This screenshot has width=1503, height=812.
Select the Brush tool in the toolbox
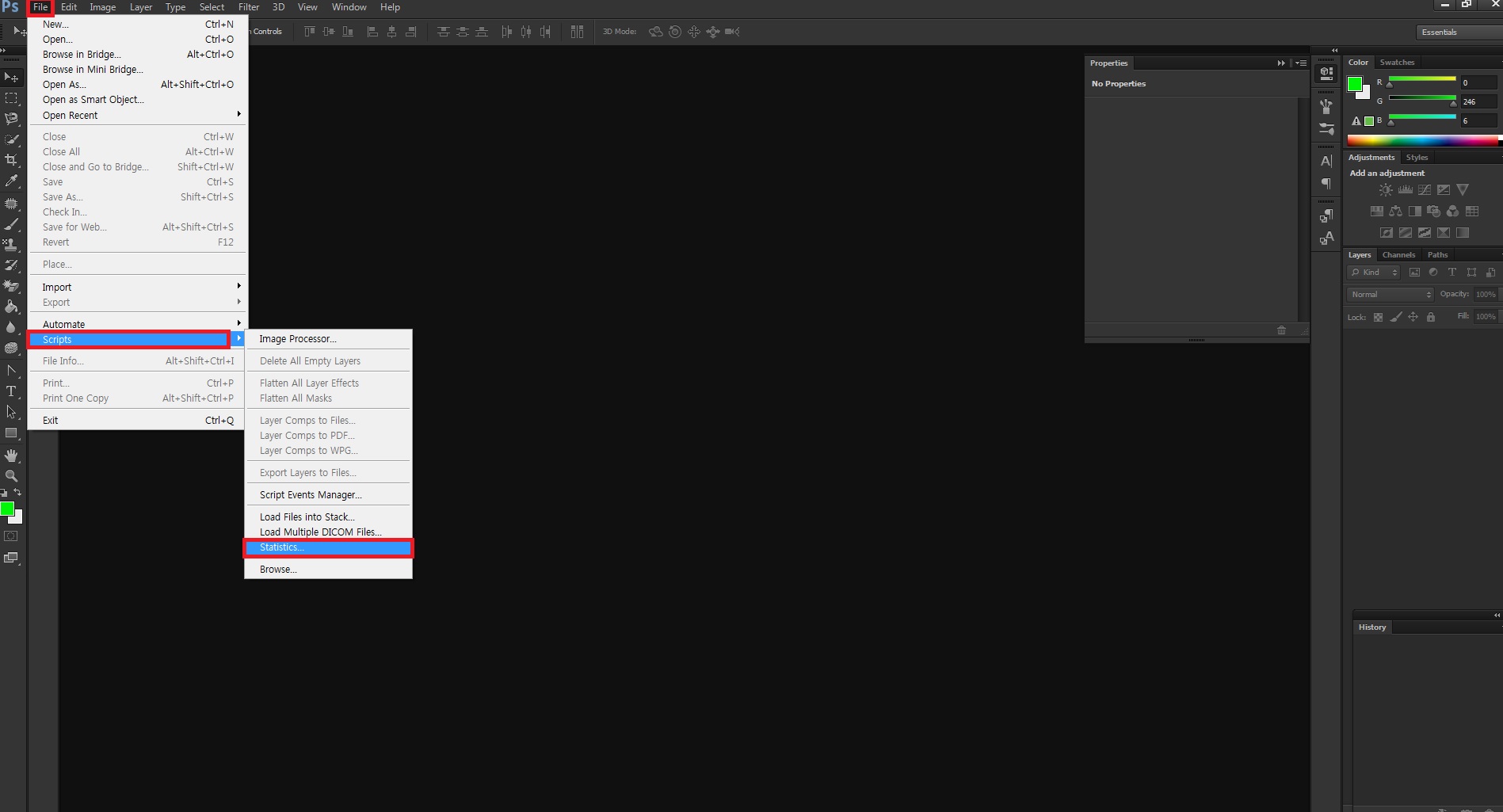pyautogui.click(x=11, y=224)
